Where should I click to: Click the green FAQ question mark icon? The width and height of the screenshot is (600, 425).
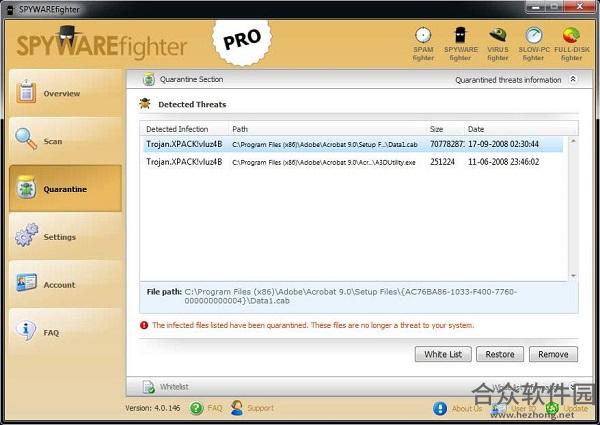(196, 408)
